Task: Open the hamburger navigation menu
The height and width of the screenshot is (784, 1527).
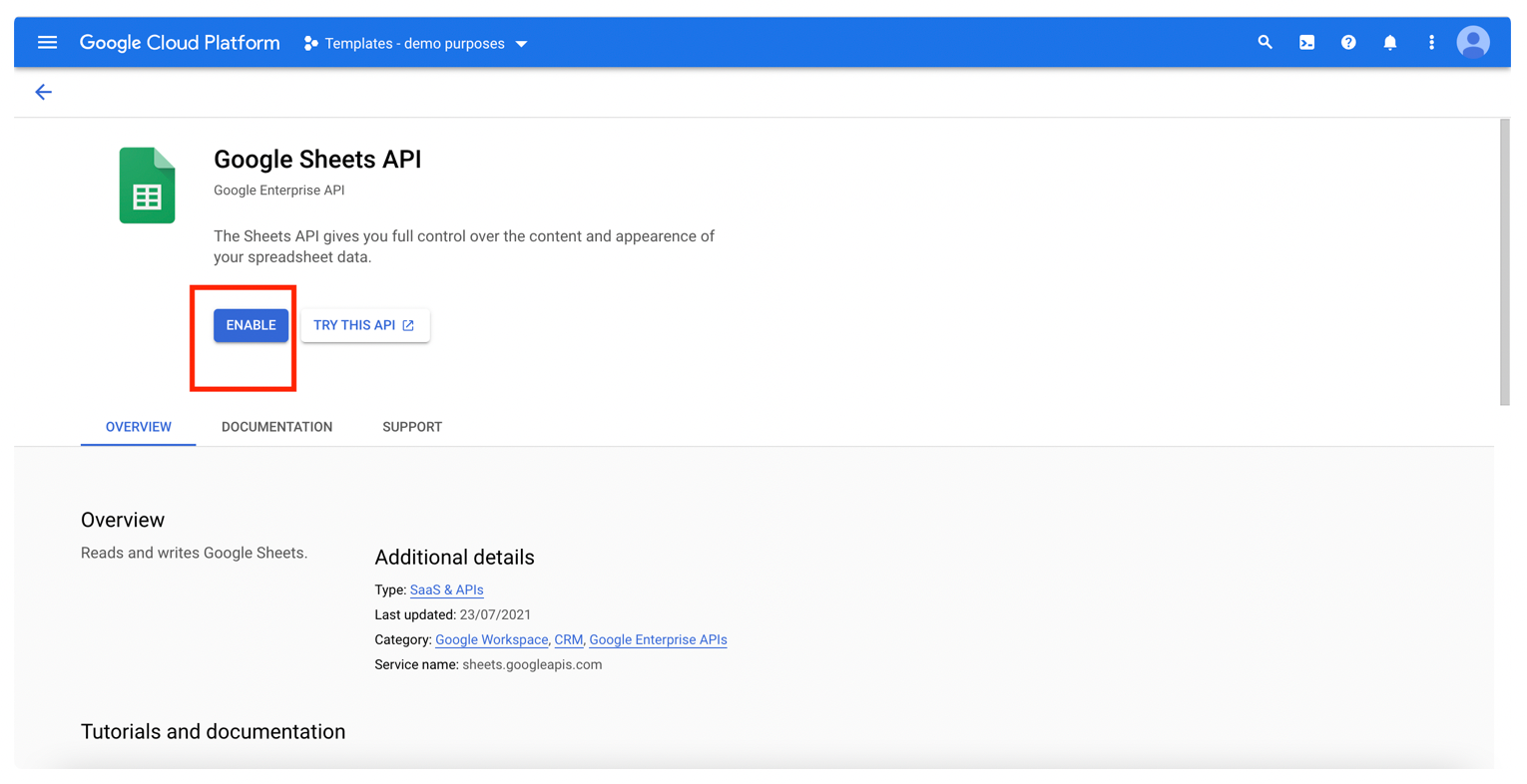Action: [x=47, y=43]
